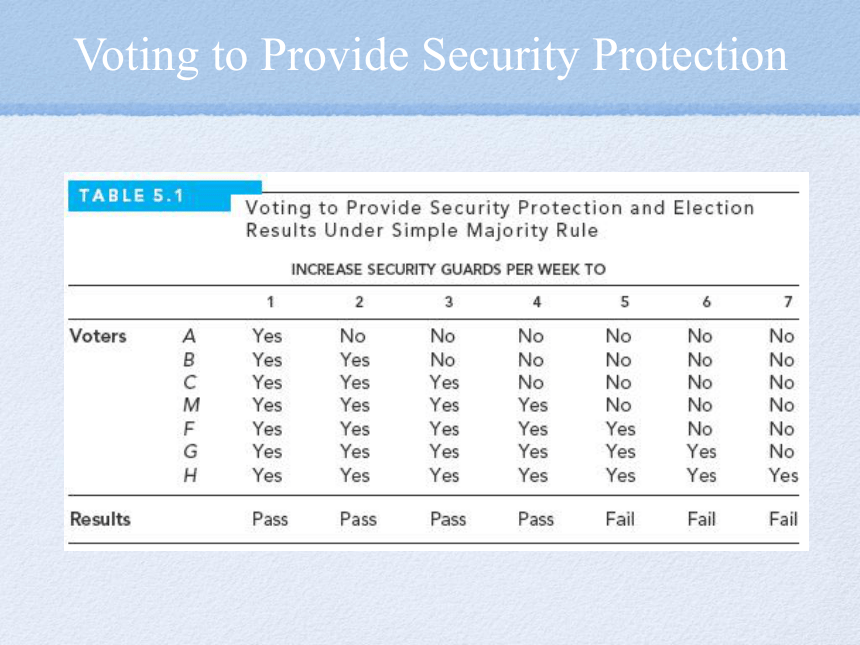The width and height of the screenshot is (860, 645).
Task: Click the table caption ending 'Simple Majority Rule'
Action: point(500,219)
